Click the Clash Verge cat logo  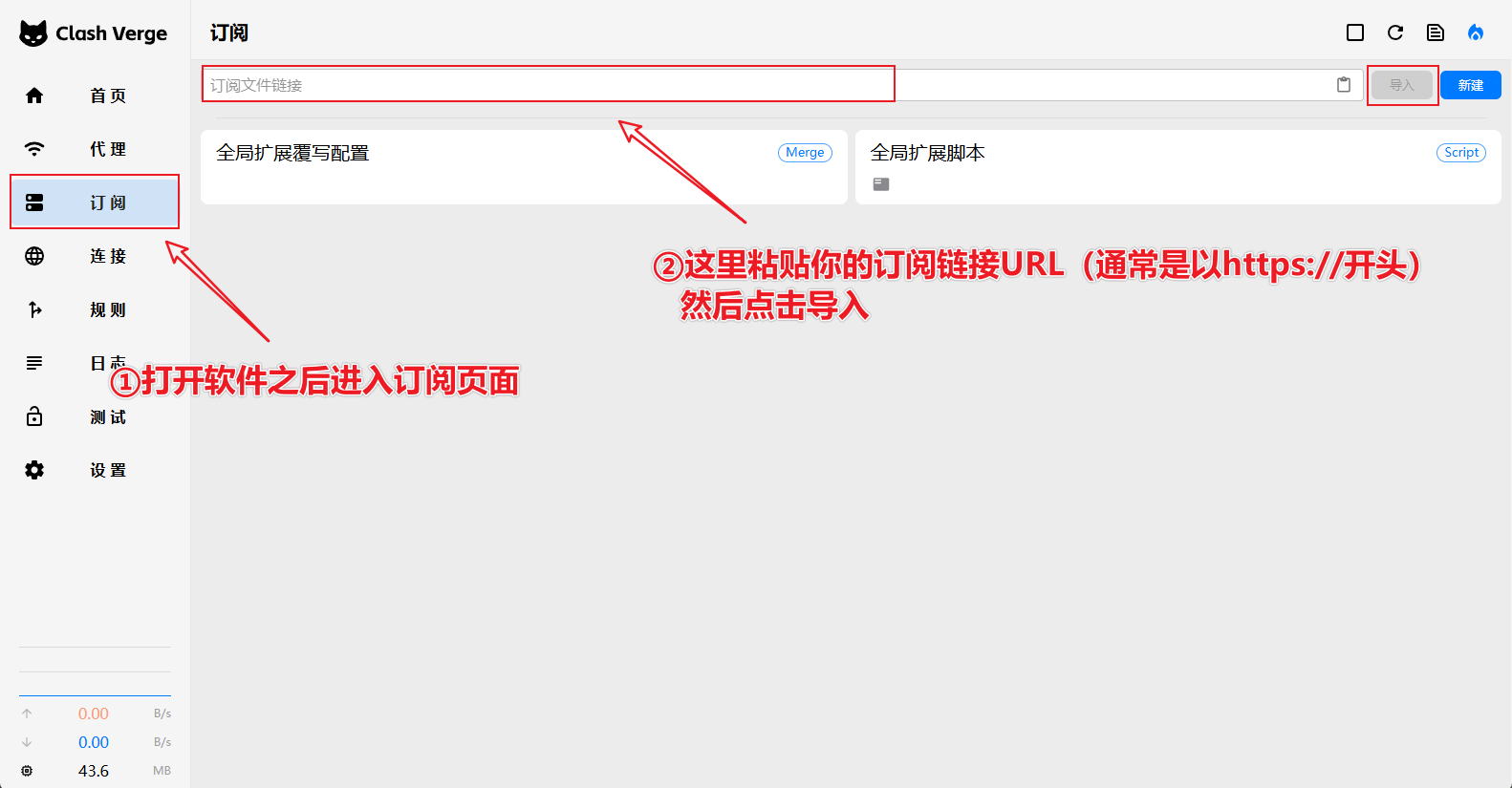pos(33,33)
